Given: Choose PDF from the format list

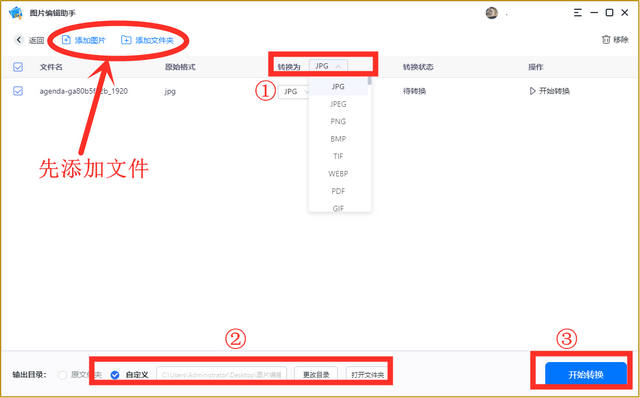Looking at the screenshot, I should pyautogui.click(x=338, y=191).
